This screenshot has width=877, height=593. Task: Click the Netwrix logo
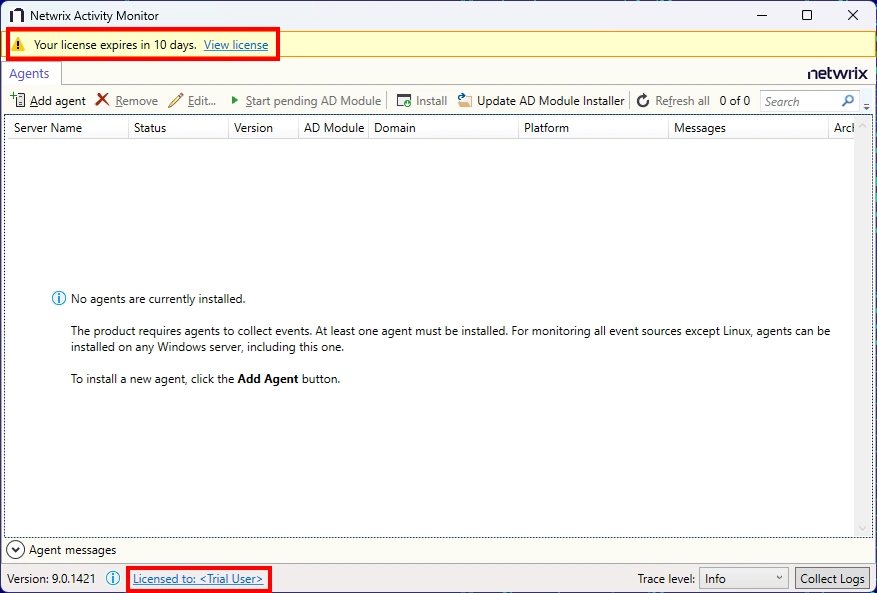pos(837,73)
